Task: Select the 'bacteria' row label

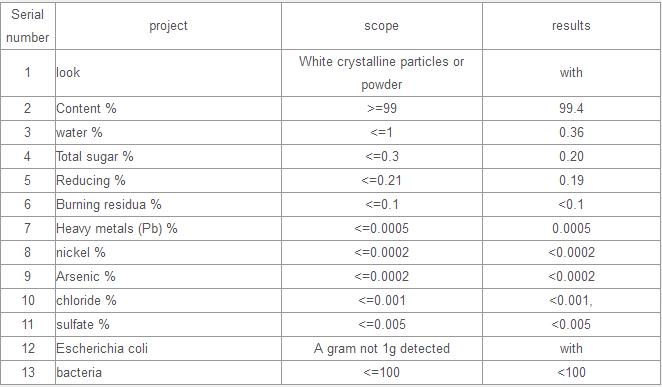Action: [x=168, y=373]
